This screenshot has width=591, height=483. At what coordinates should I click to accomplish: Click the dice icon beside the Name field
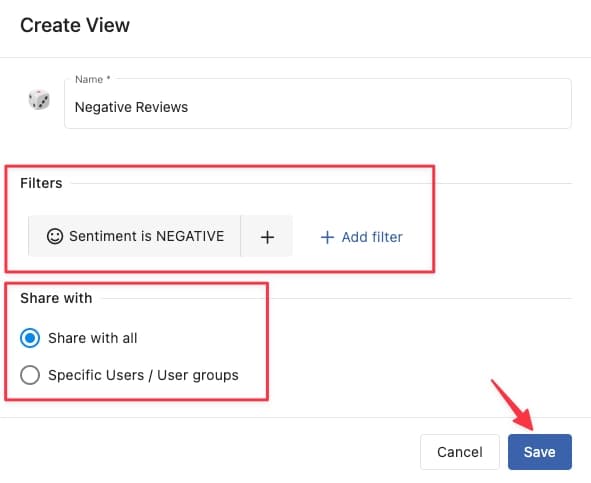coord(39,100)
